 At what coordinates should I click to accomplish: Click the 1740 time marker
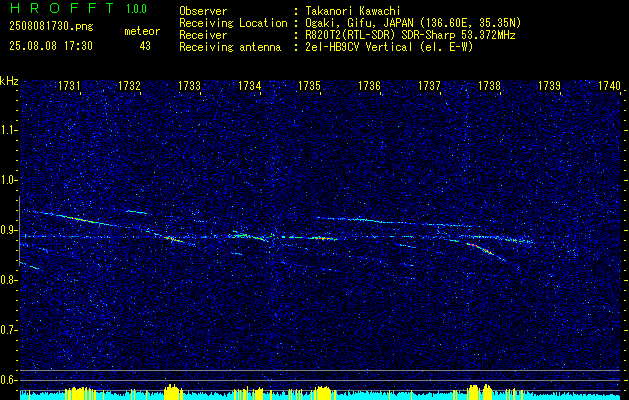(x=609, y=85)
